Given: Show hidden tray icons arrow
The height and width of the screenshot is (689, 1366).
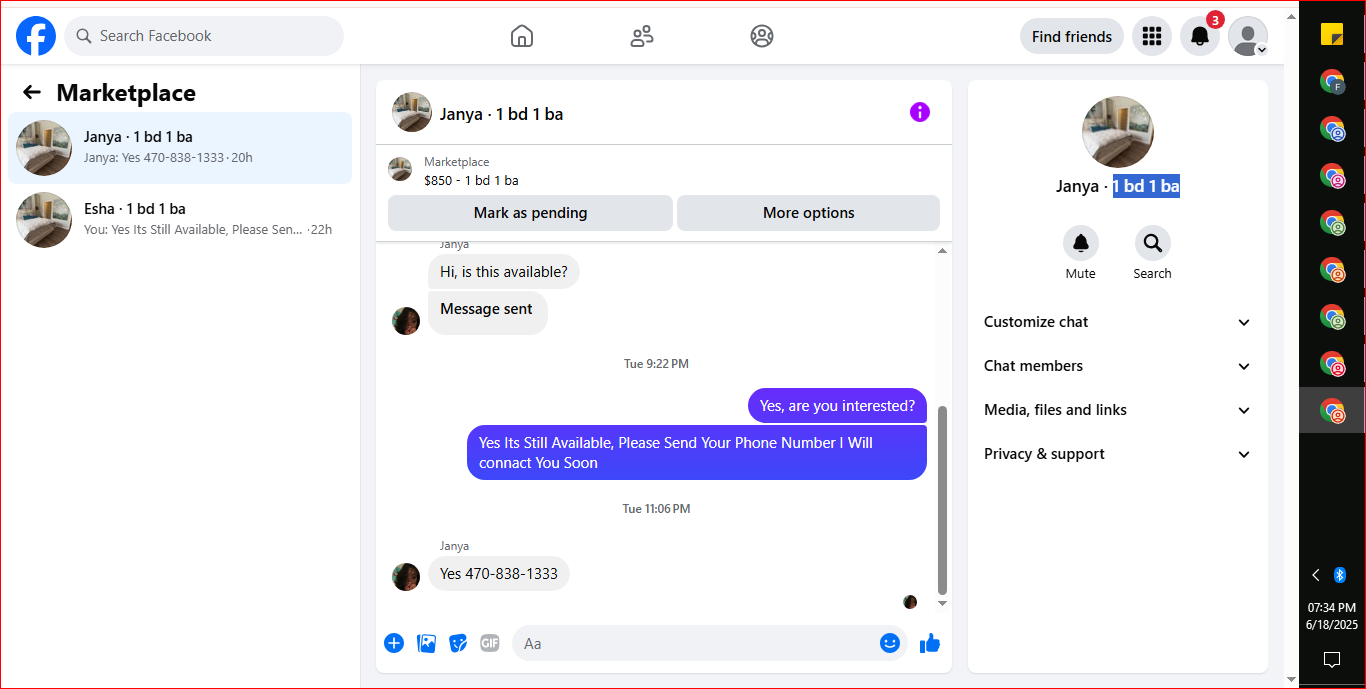Looking at the screenshot, I should tap(1316, 575).
